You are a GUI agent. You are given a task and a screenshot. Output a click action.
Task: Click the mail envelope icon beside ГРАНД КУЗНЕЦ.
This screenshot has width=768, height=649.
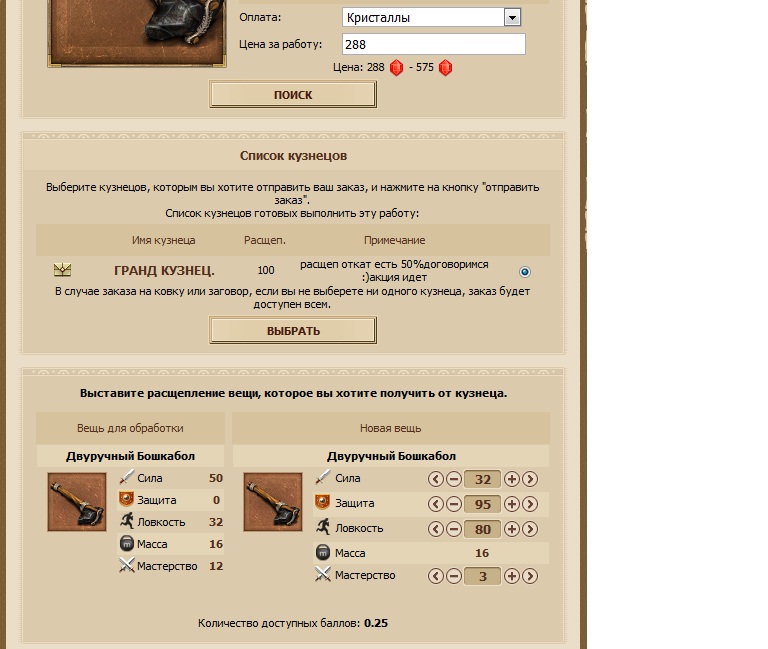[x=62, y=270]
